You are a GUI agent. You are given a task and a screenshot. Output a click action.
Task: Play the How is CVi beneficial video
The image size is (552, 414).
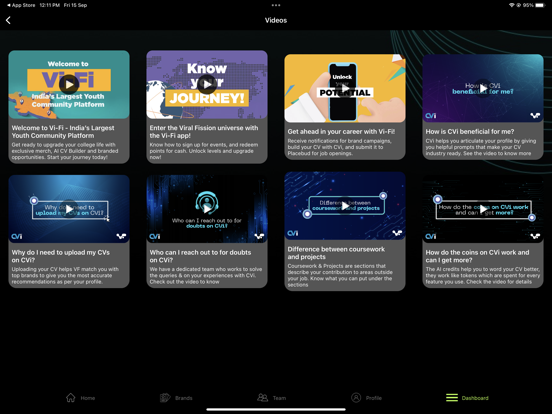[x=483, y=88]
